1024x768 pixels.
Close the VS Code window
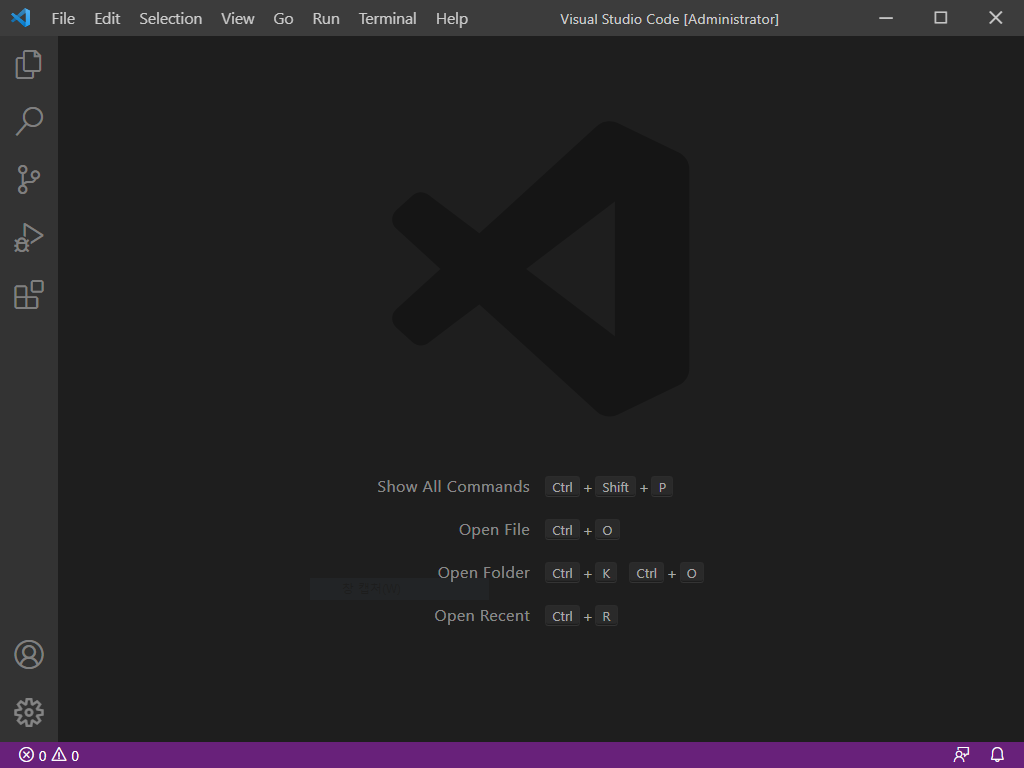tap(995, 18)
